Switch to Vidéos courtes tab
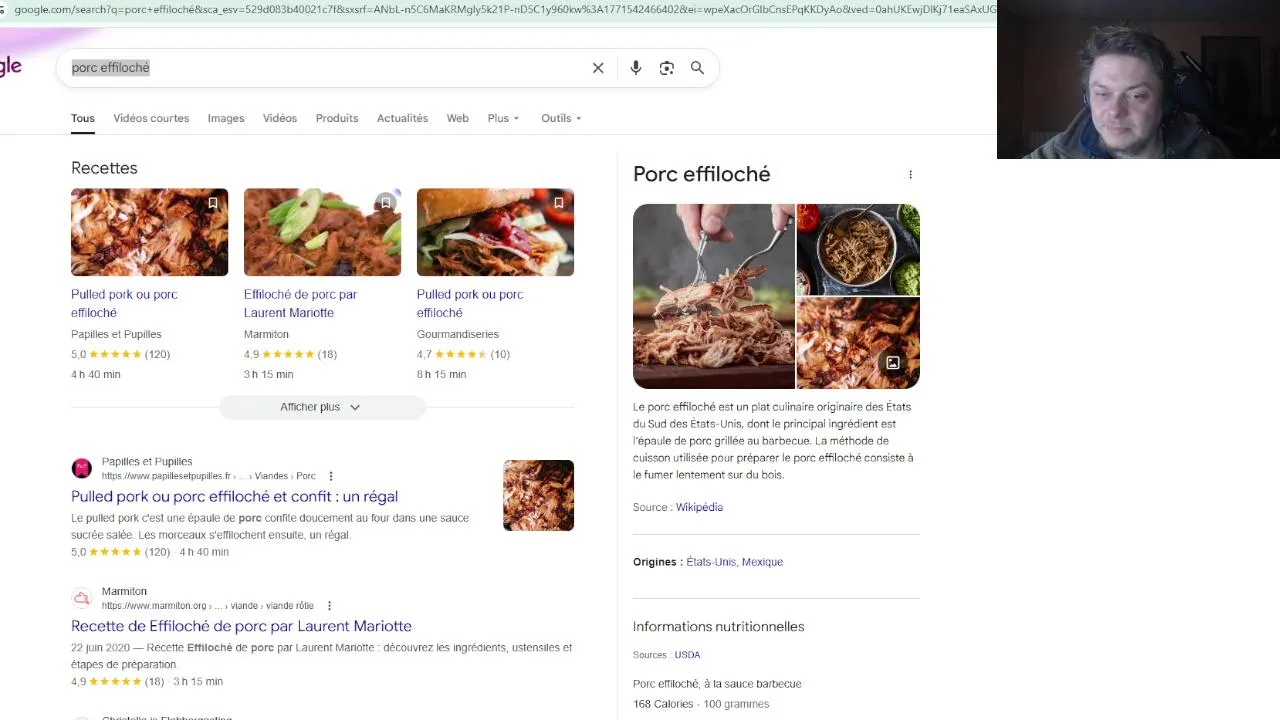The image size is (1280, 720). point(151,118)
